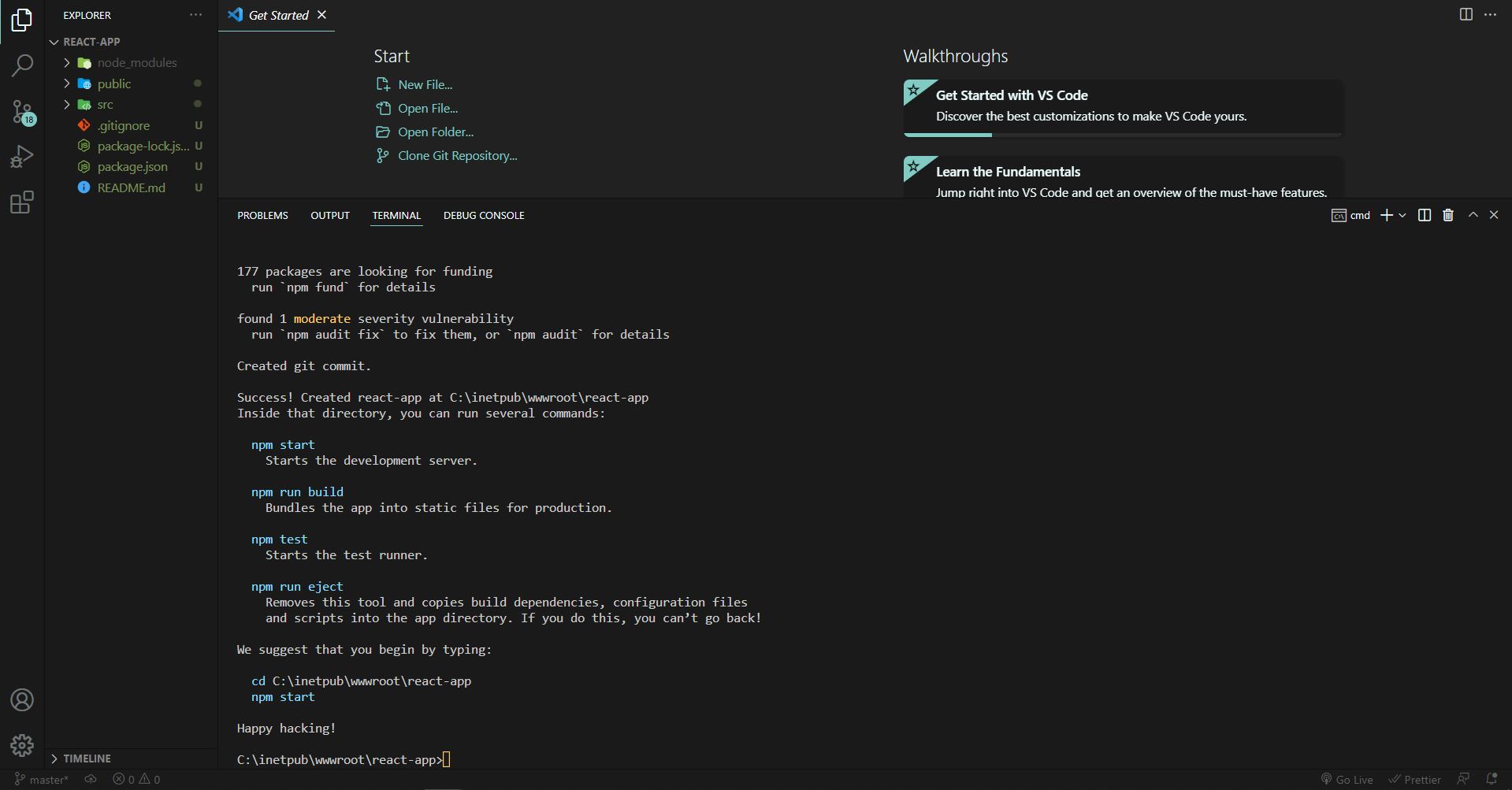Click the 'moderate' severity word in terminal

coord(322,318)
